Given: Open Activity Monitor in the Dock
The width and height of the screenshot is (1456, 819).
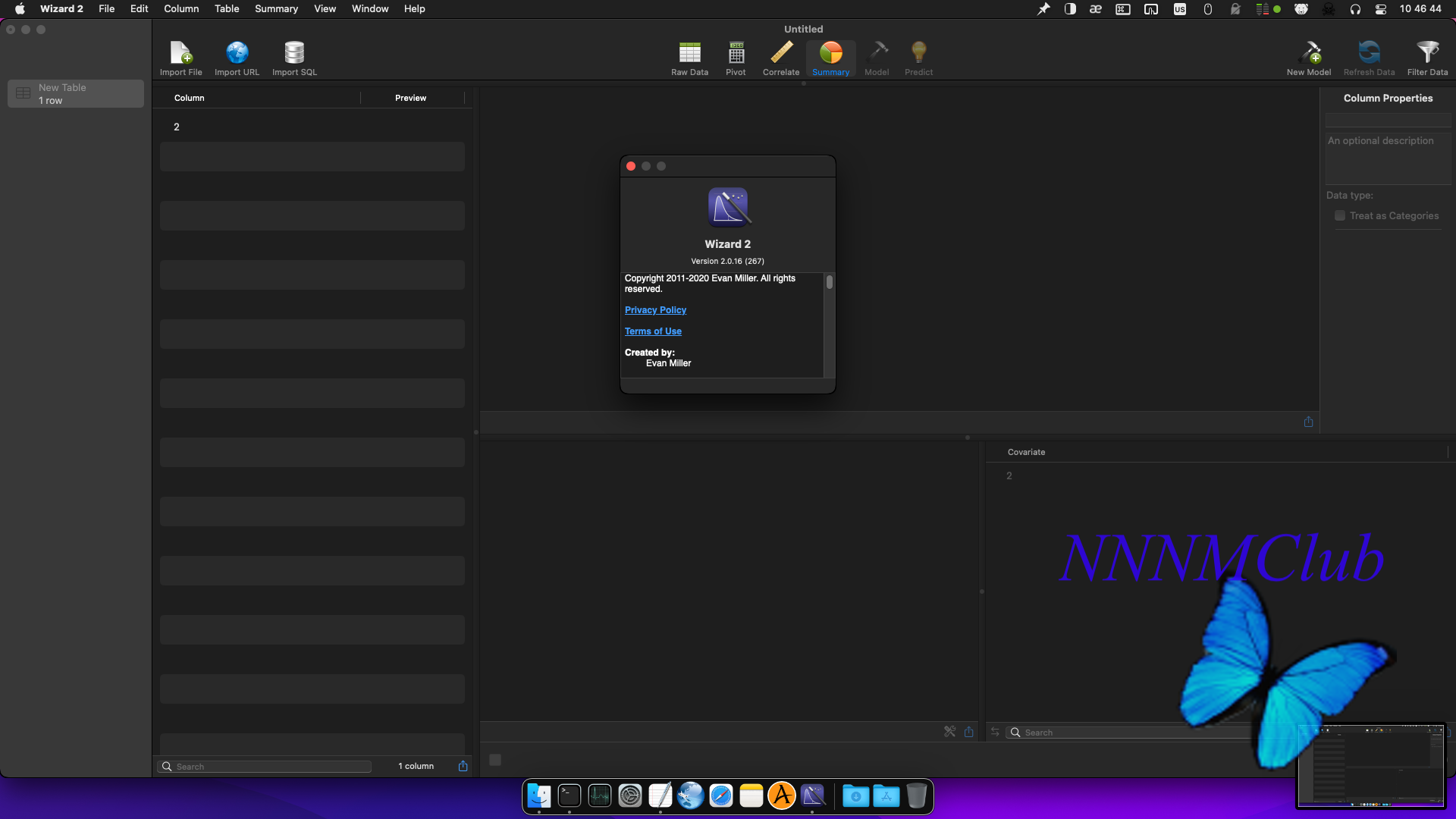Looking at the screenshot, I should tap(600, 795).
